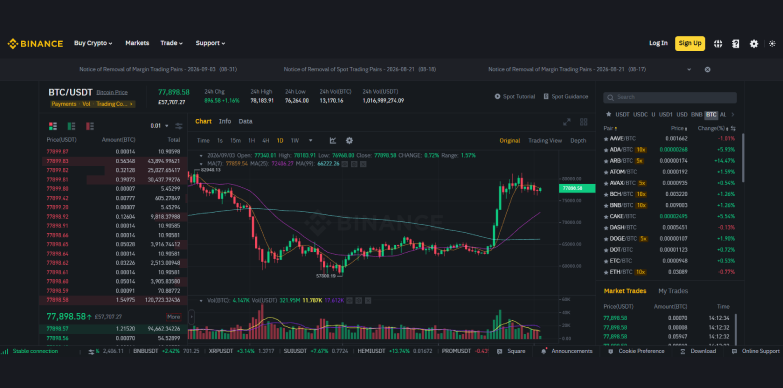Sort pairs list by Price

[x=679, y=128]
